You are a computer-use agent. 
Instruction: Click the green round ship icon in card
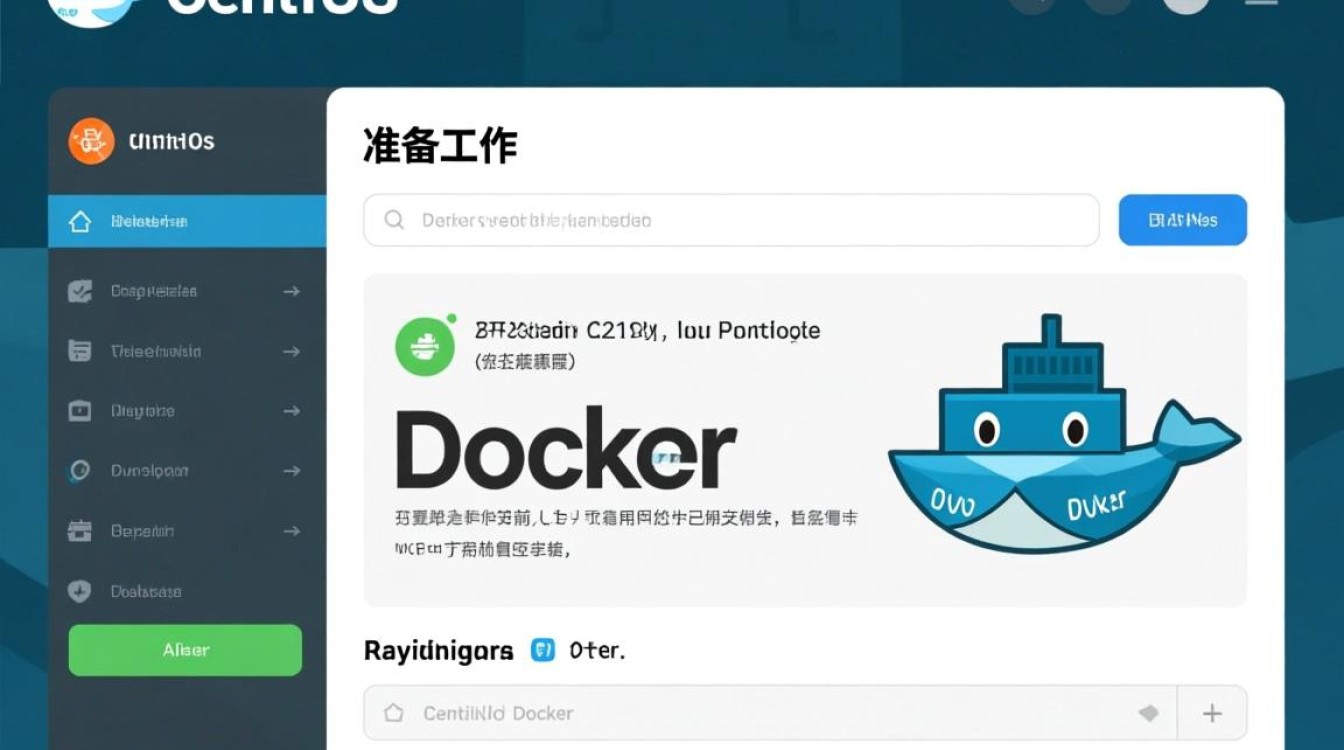(425, 346)
